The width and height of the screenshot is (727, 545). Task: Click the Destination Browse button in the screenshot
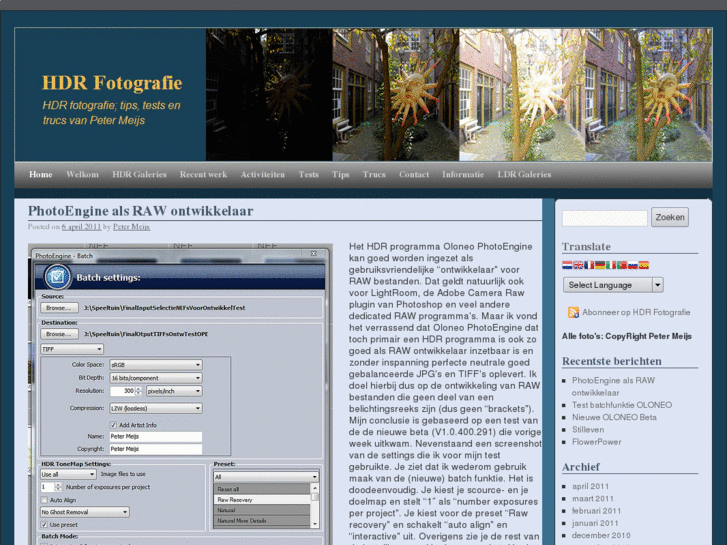[x=59, y=334]
